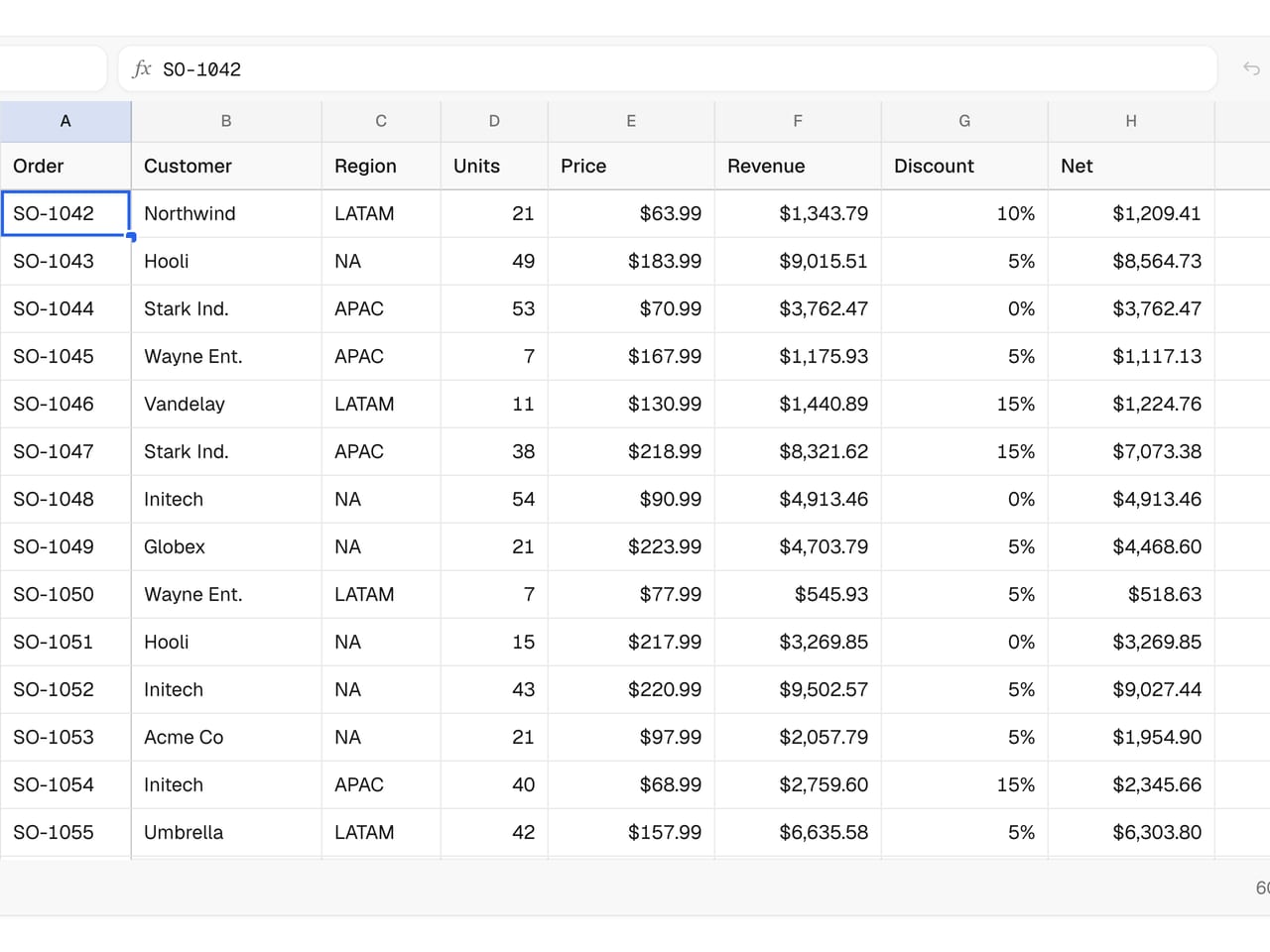Select the 'Vandelay' customer cell

[226, 404]
